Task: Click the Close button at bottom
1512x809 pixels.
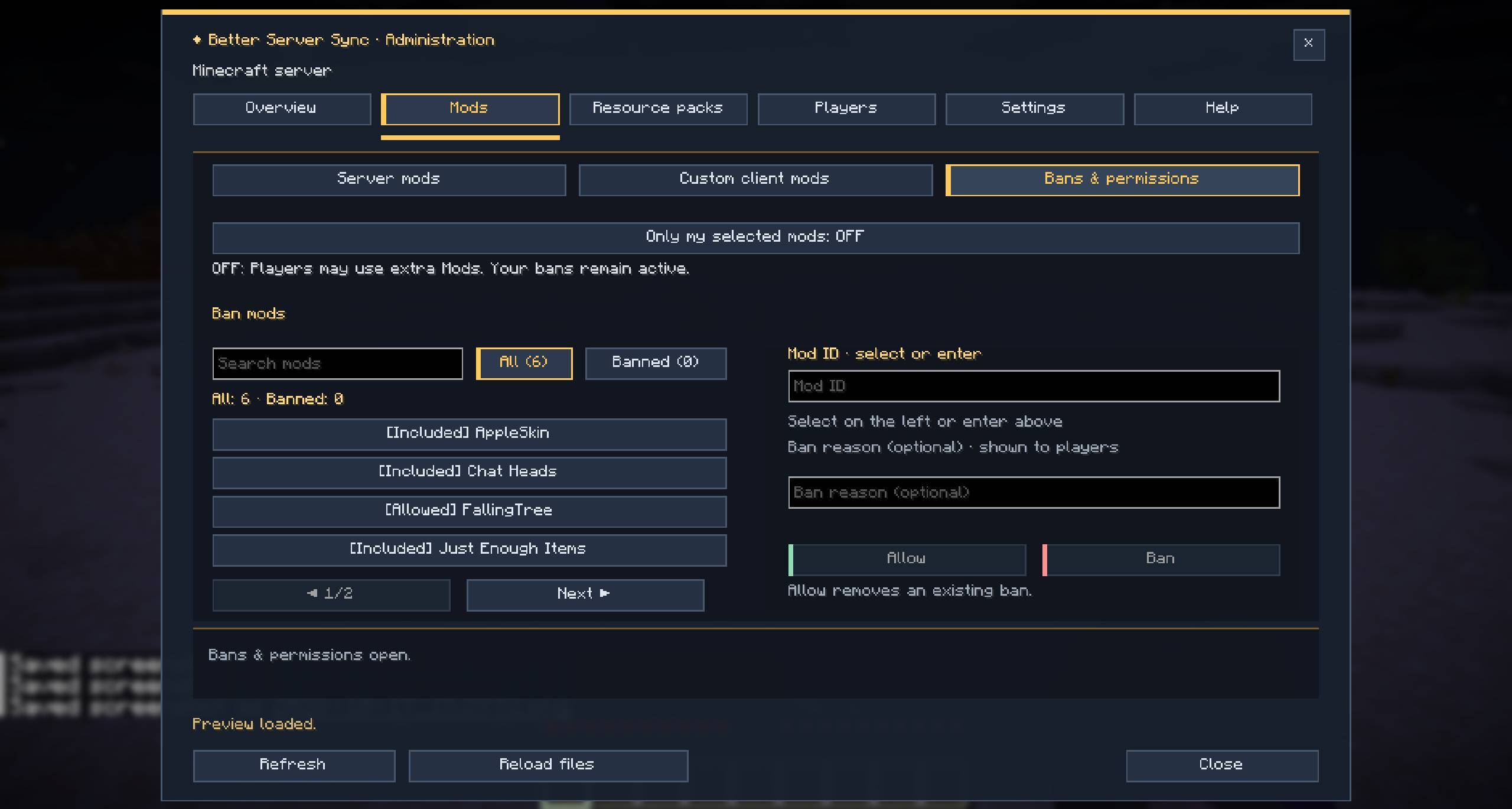Action: [x=1222, y=766]
